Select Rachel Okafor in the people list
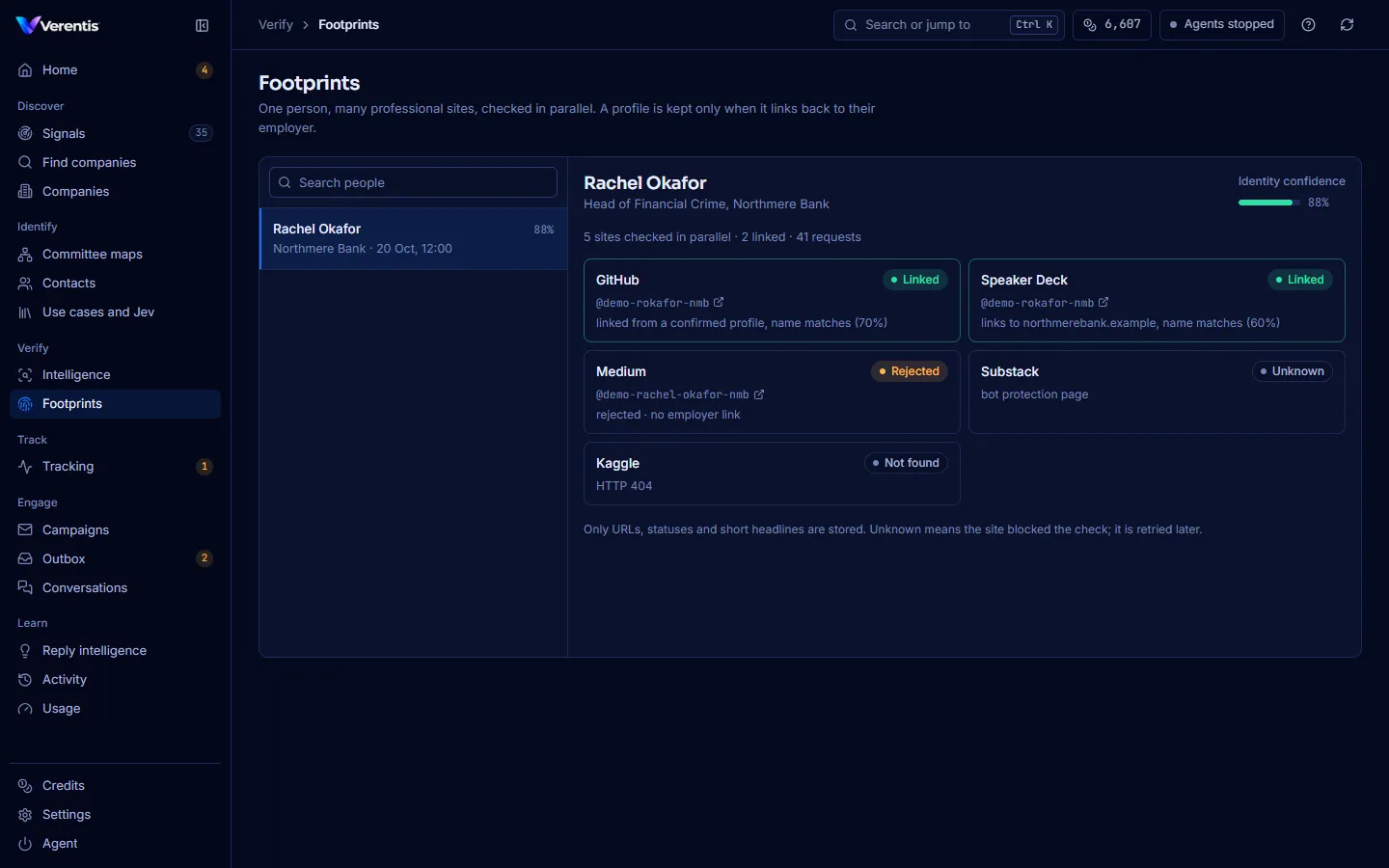This screenshot has height=868, width=1389. click(x=414, y=238)
